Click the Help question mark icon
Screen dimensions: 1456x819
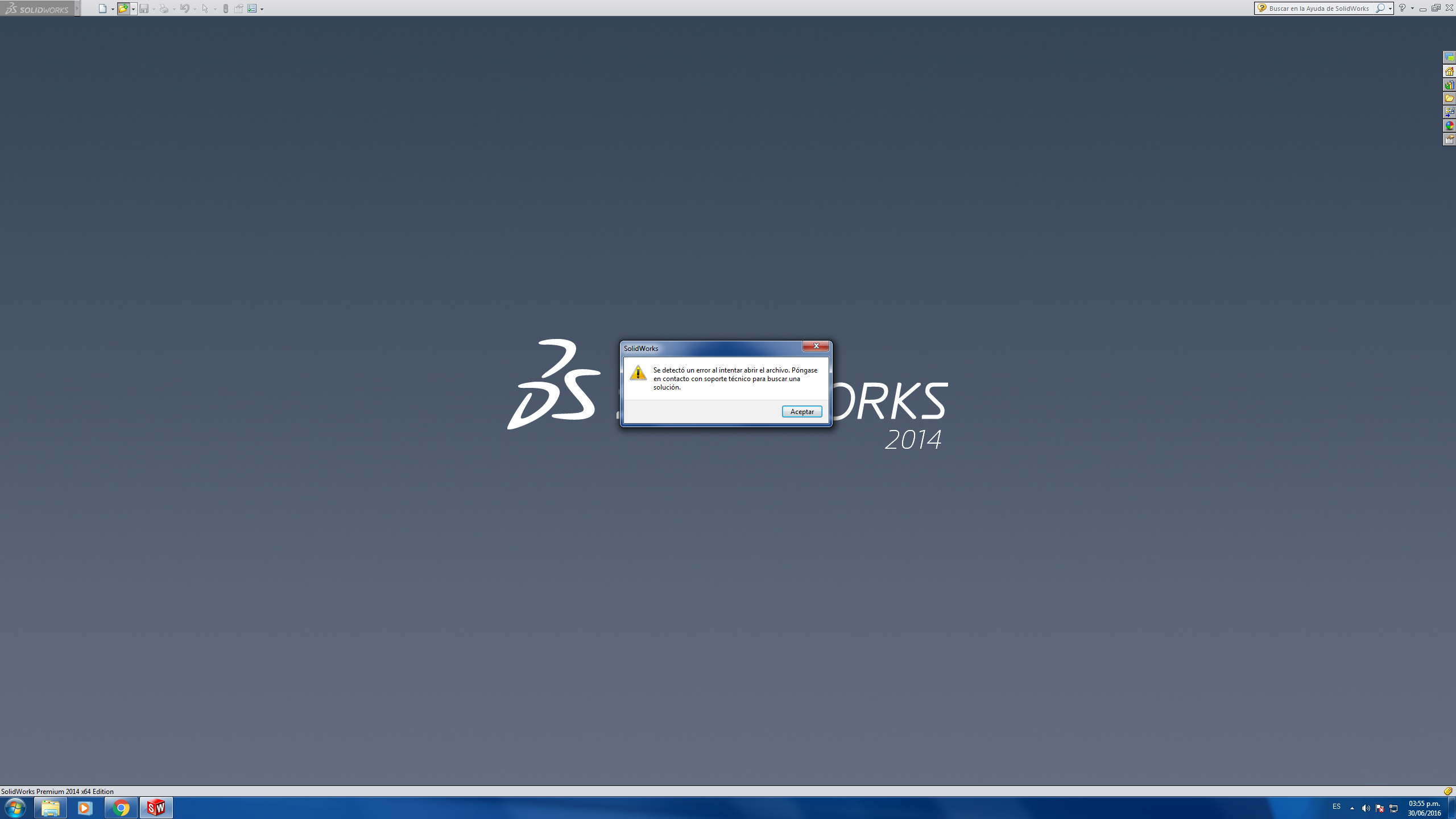pyautogui.click(x=1402, y=9)
